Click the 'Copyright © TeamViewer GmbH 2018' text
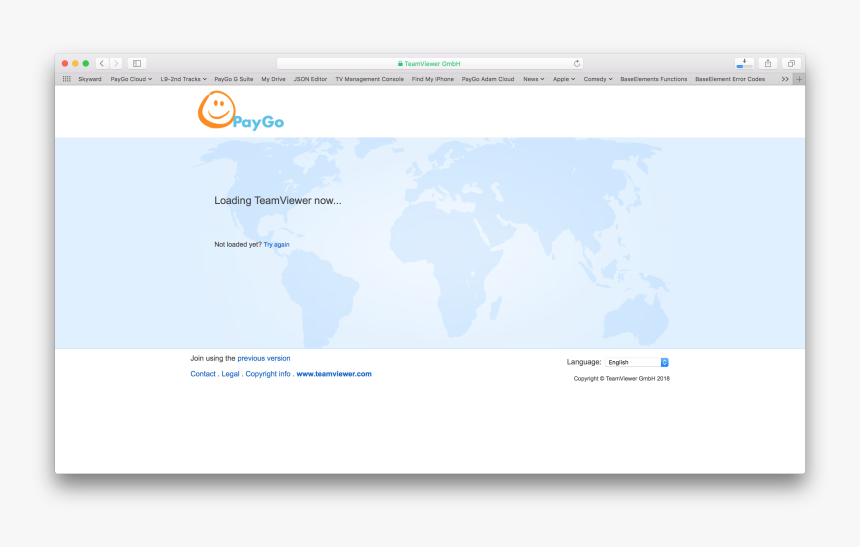Image resolution: width=860 pixels, height=547 pixels. (621, 379)
